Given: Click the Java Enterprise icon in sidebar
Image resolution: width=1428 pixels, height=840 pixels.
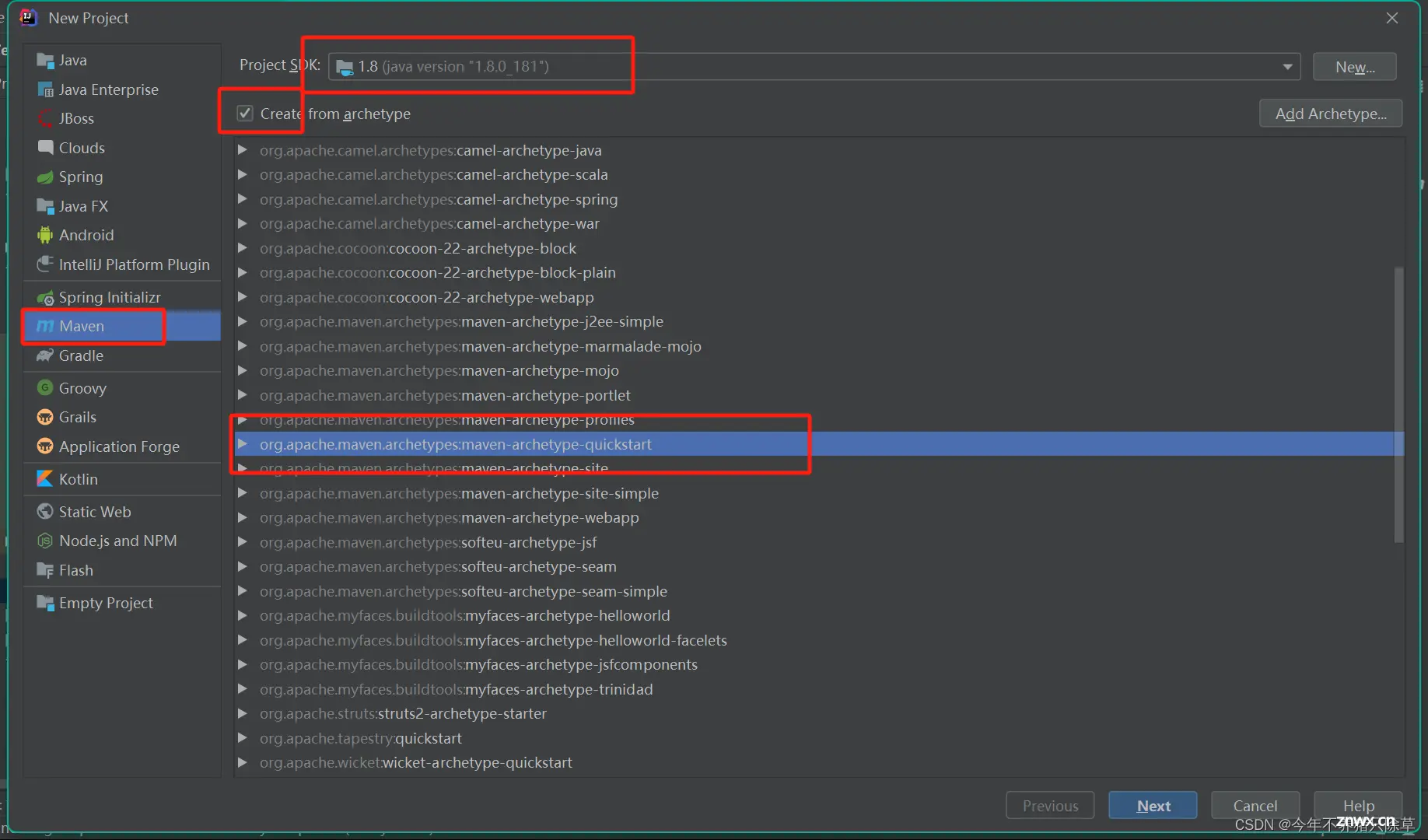Looking at the screenshot, I should click(x=45, y=90).
